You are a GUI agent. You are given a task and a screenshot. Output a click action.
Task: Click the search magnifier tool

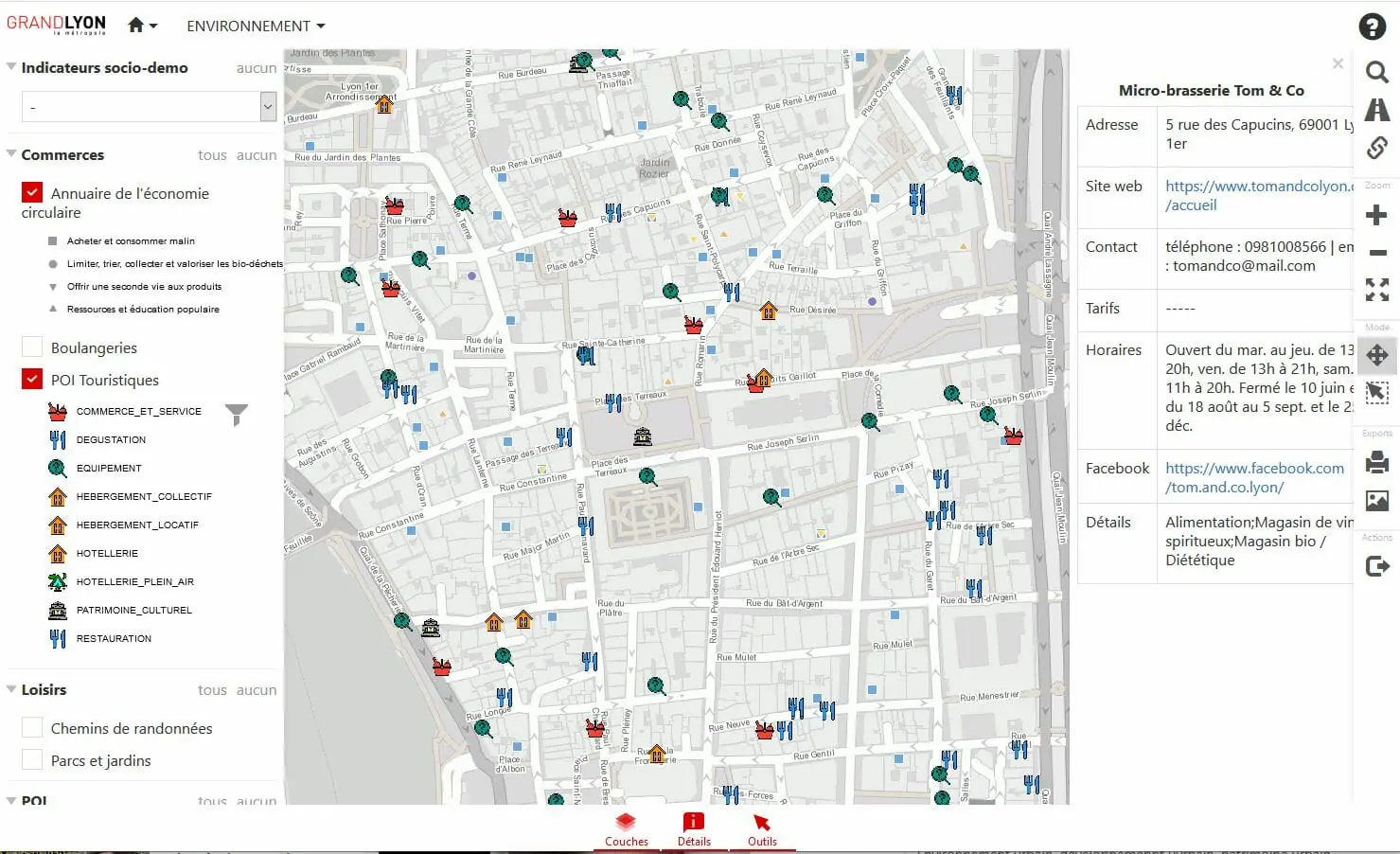coord(1376,72)
